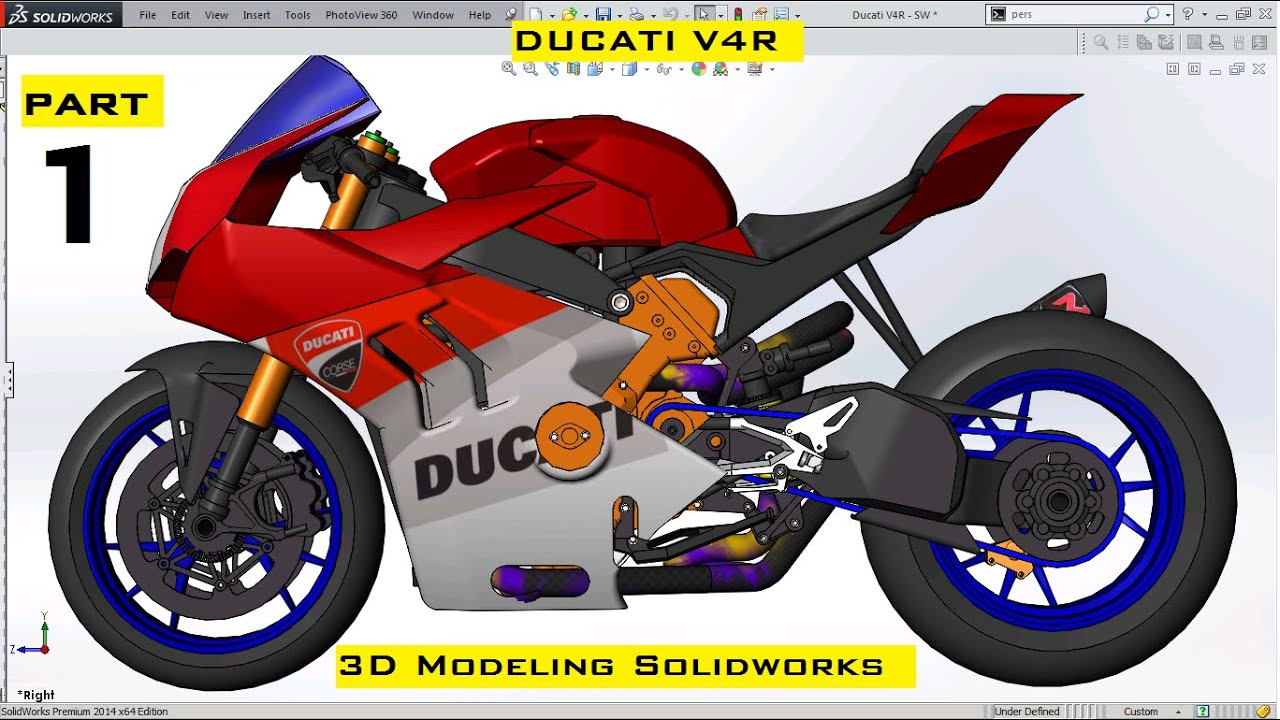Expand the Undo dropdown arrow
Image resolution: width=1280 pixels, height=720 pixels.
click(x=687, y=16)
